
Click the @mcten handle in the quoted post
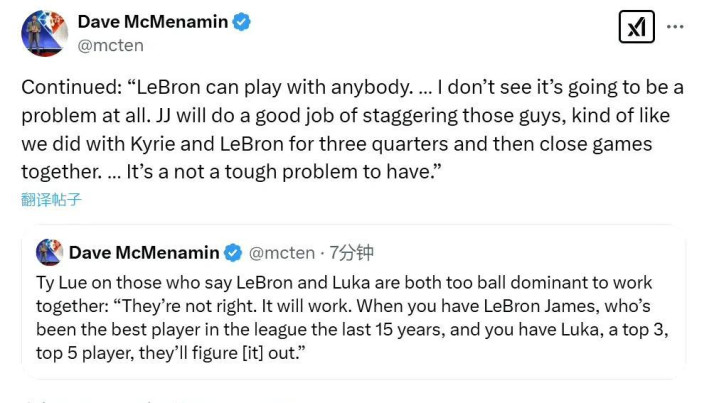click(x=281, y=253)
